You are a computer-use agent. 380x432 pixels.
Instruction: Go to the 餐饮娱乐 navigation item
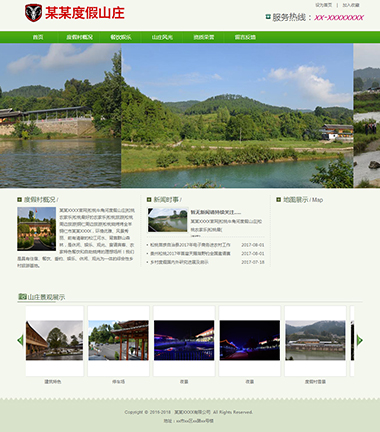pos(121,37)
